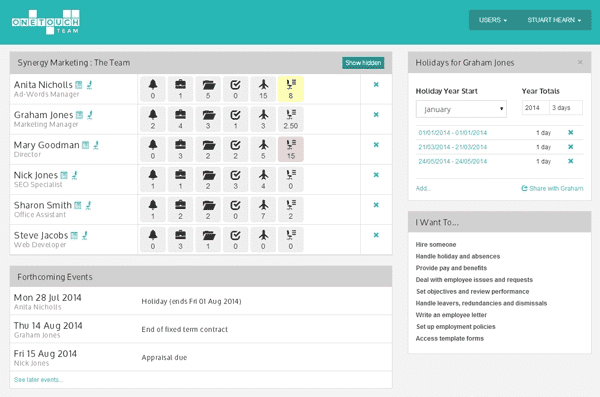Open Anita Nicholls' airplane holidays icon

[263, 89]
